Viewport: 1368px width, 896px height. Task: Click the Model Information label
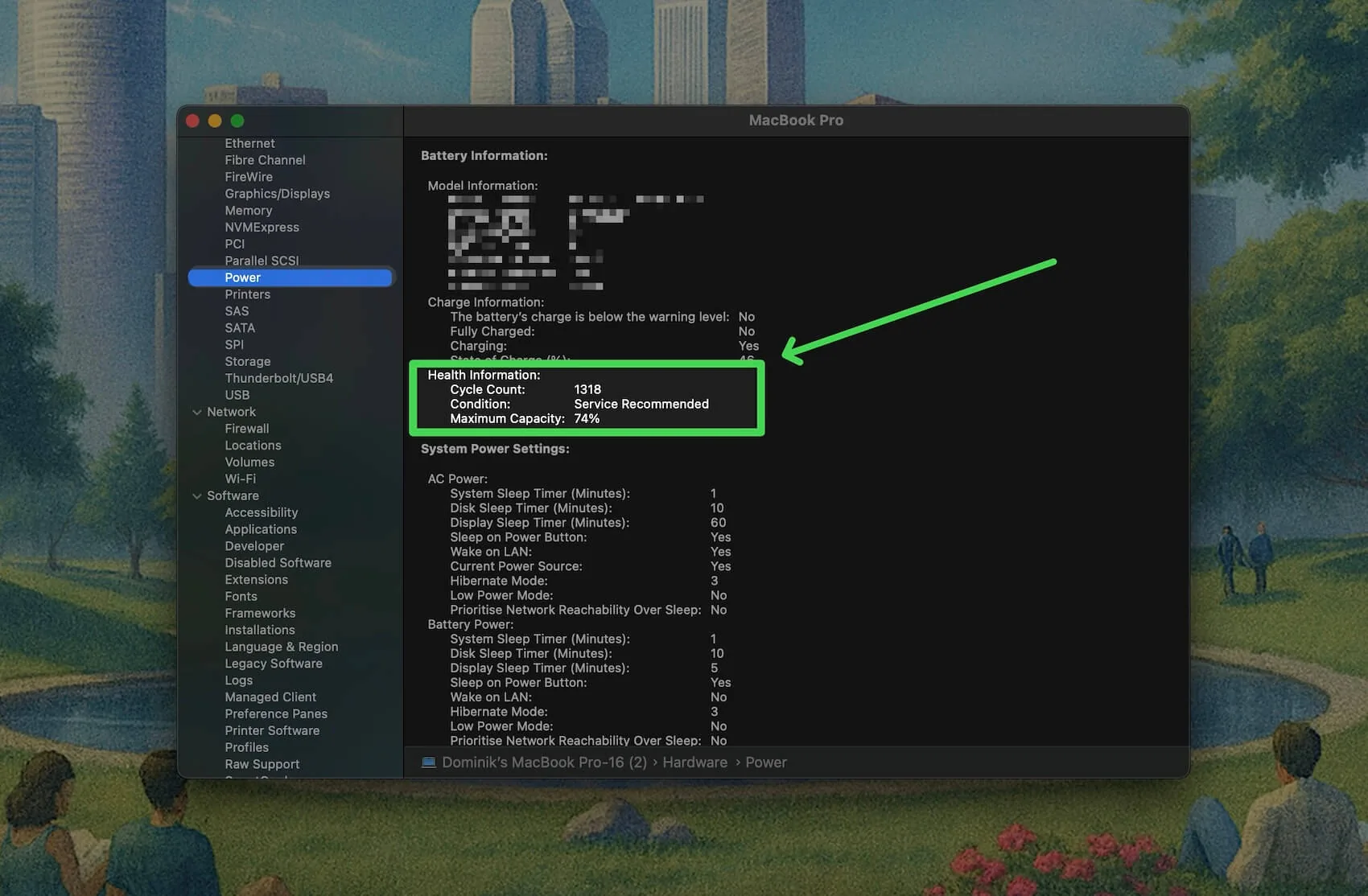pos(483,186)
